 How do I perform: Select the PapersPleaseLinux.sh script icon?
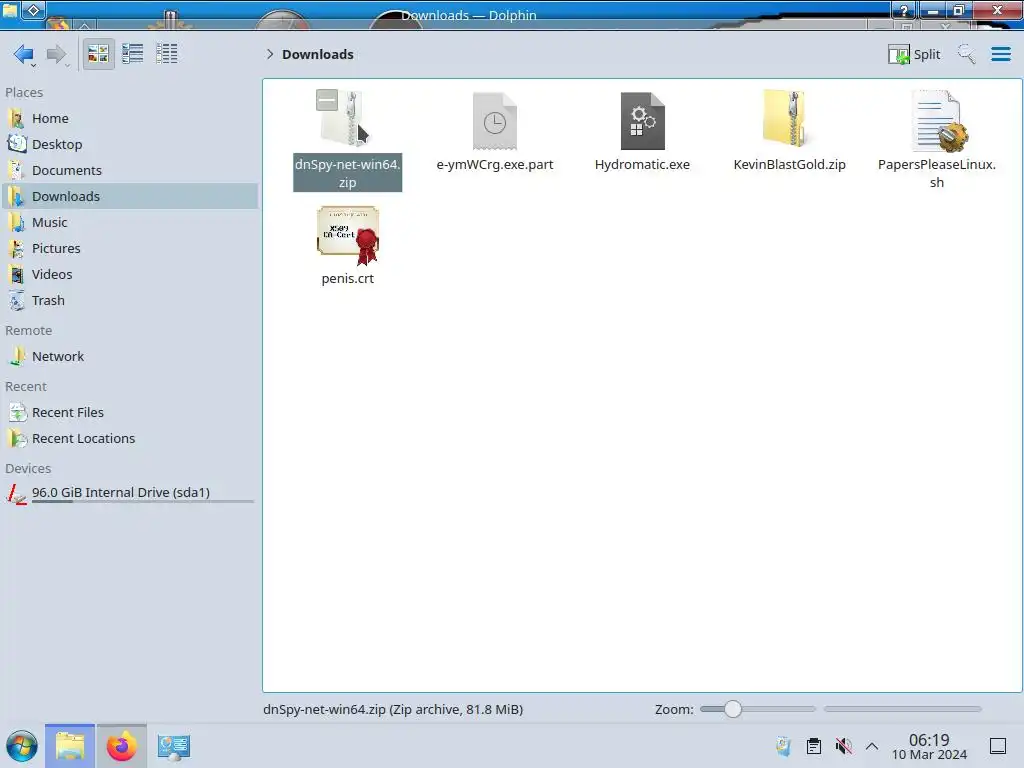pos(938,121)
